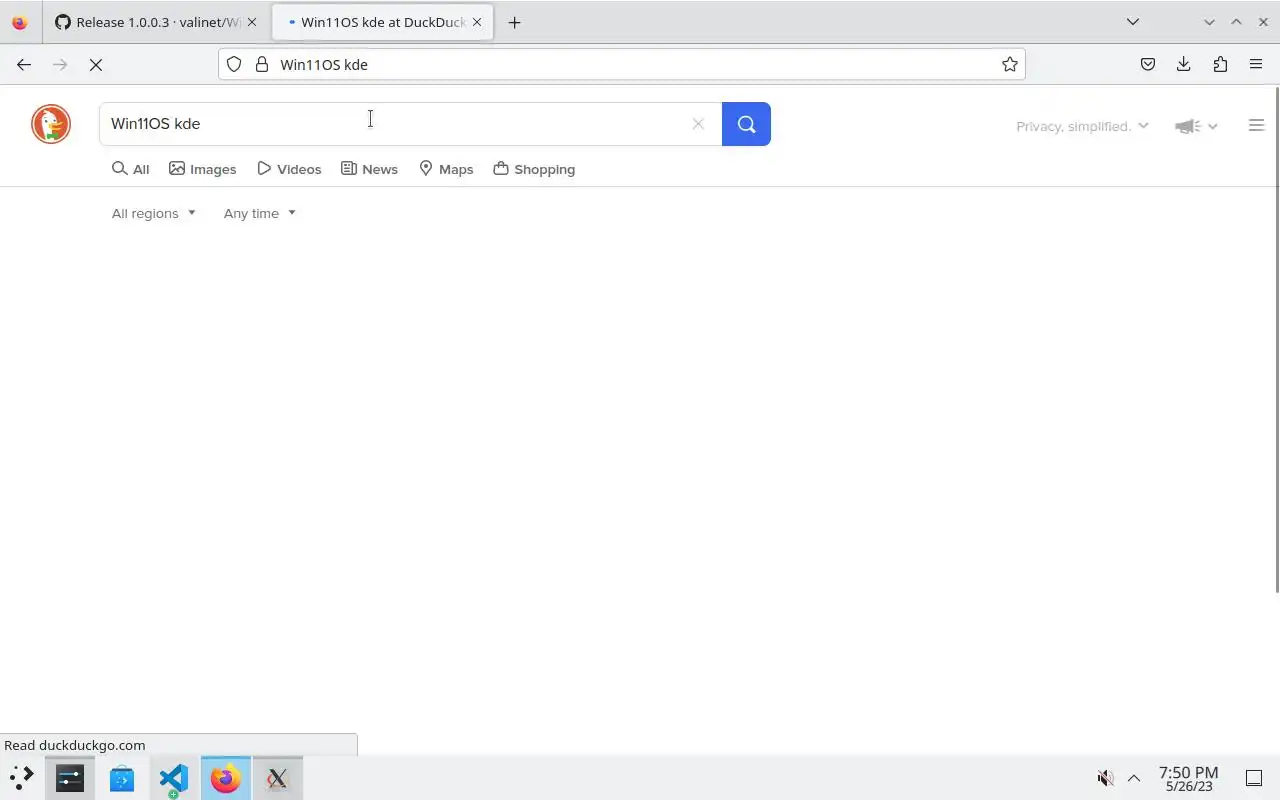Open Visual Studio Code from taskbar

(174, 777)
